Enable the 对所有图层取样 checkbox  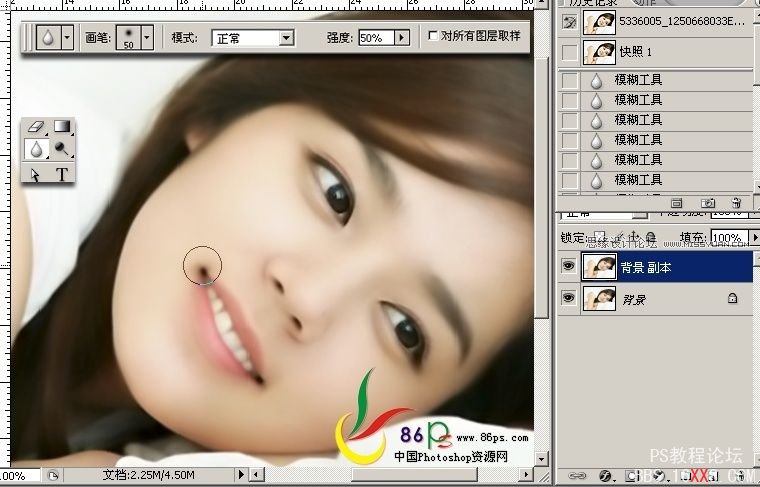tap(432, 37)
